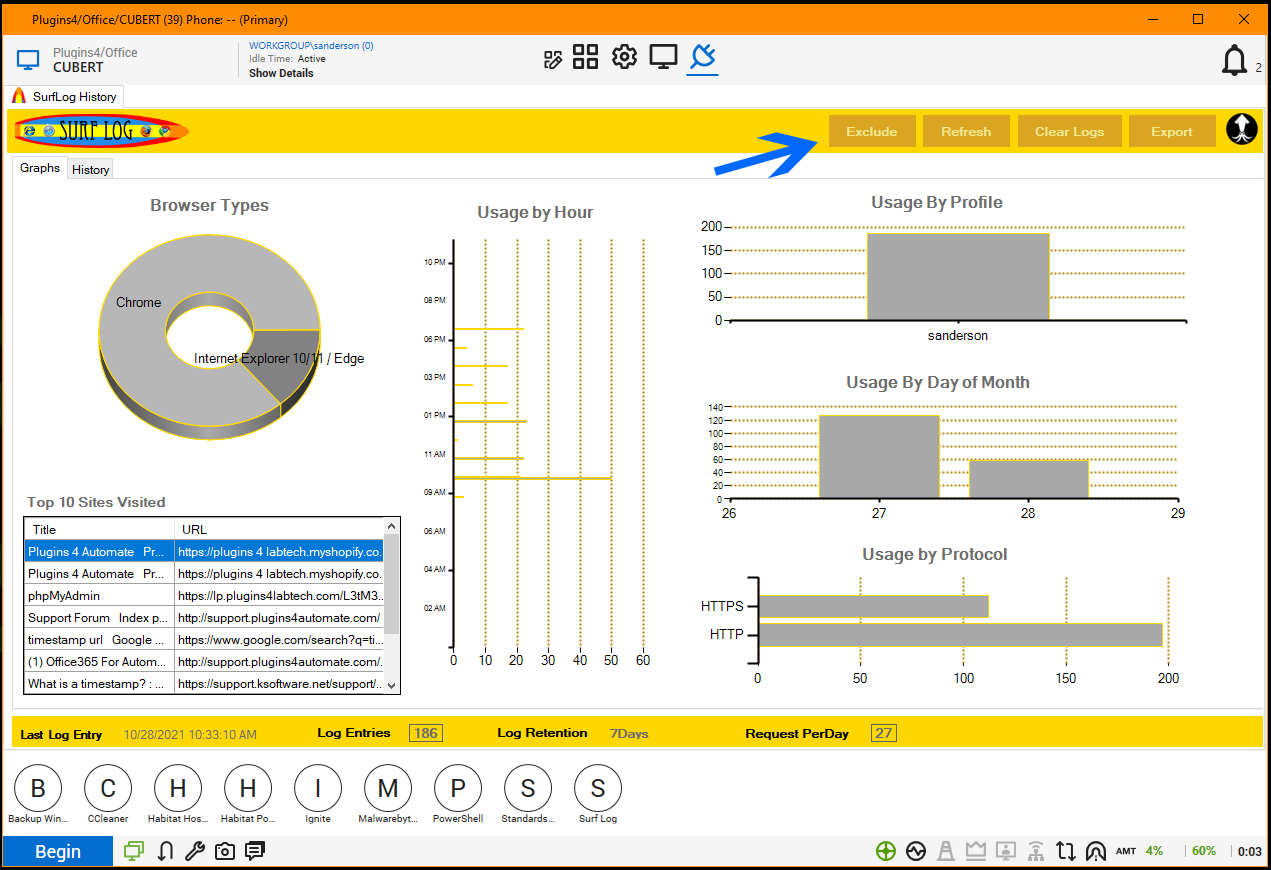Viewport: 1271px width, 870px height.
Task: Click the Log Entries value 186
Action: pyautogui.click(x=426, y=733)
